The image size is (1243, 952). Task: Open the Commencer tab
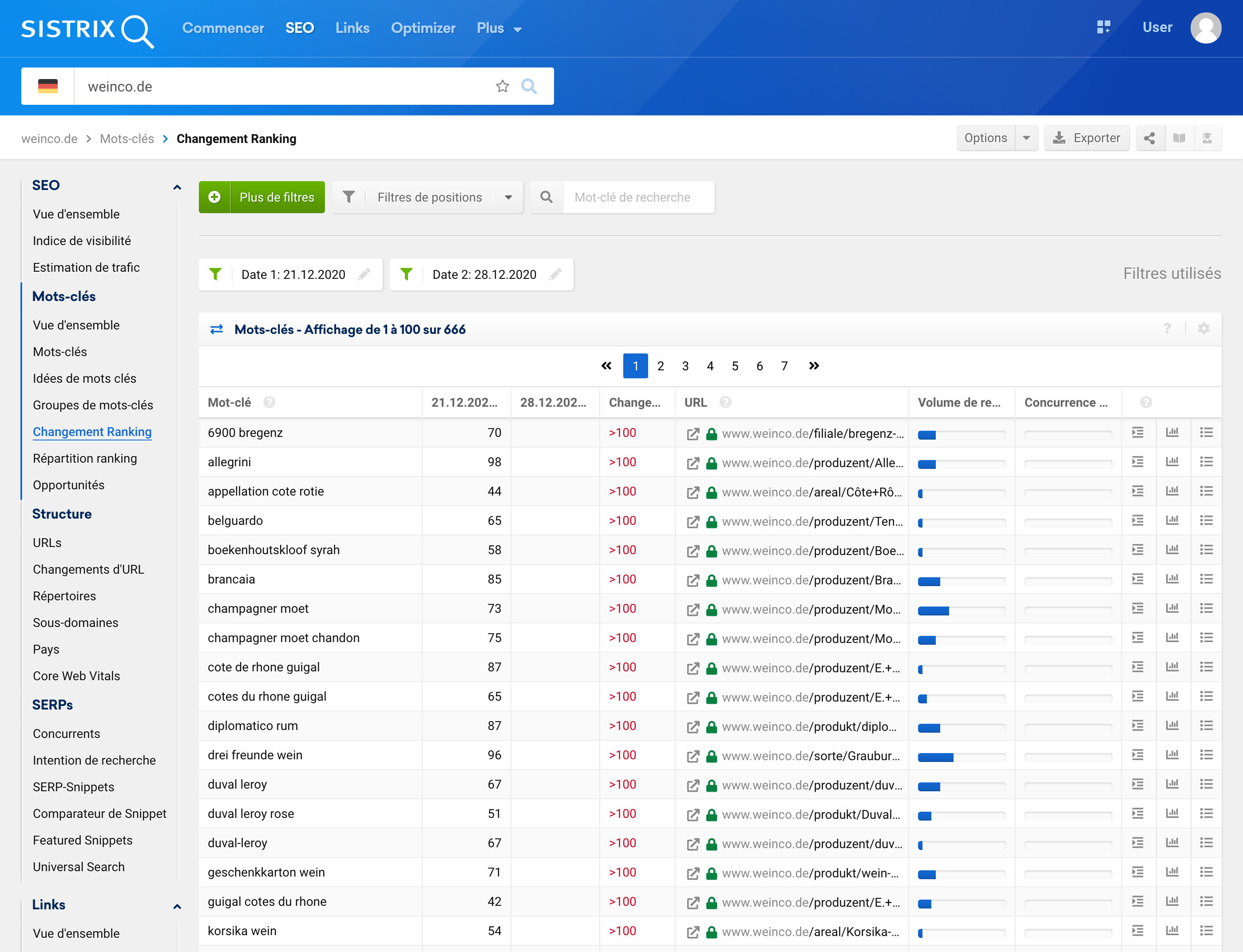(223, 28)
